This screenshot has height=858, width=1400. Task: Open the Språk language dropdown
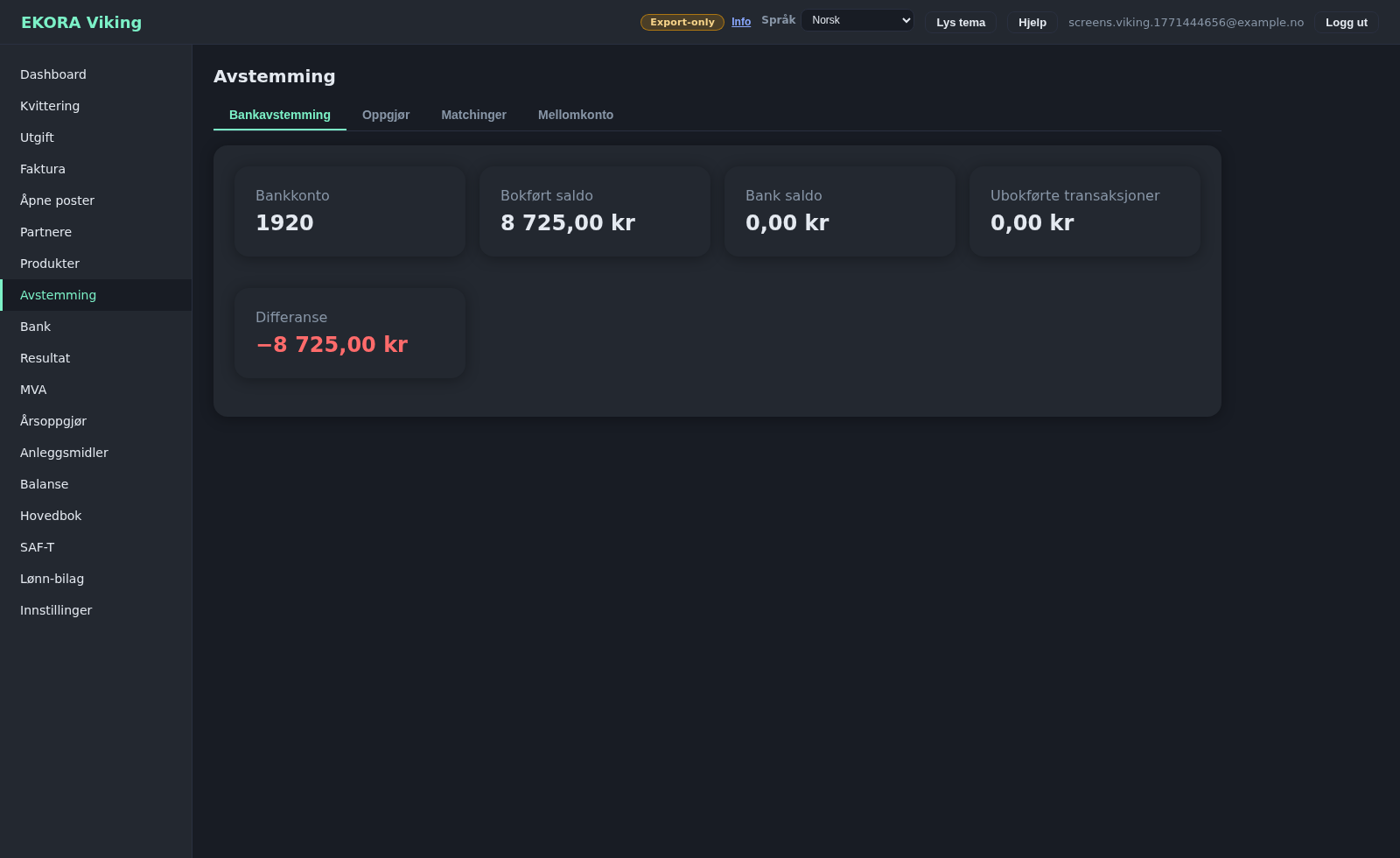point(857,20)
